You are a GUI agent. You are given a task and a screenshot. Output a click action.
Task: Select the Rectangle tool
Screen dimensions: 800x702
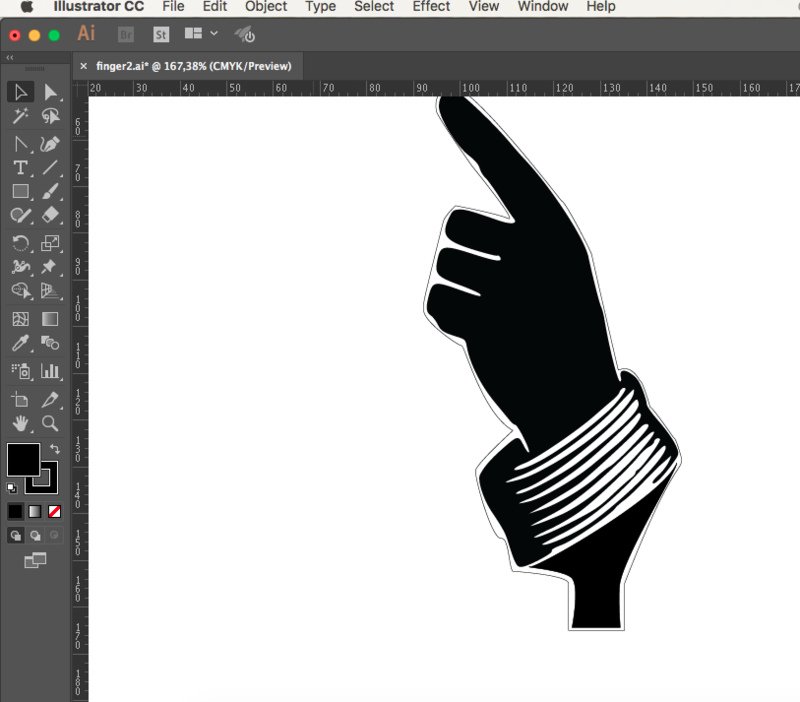pyautogui.click(x=20, y=191)
